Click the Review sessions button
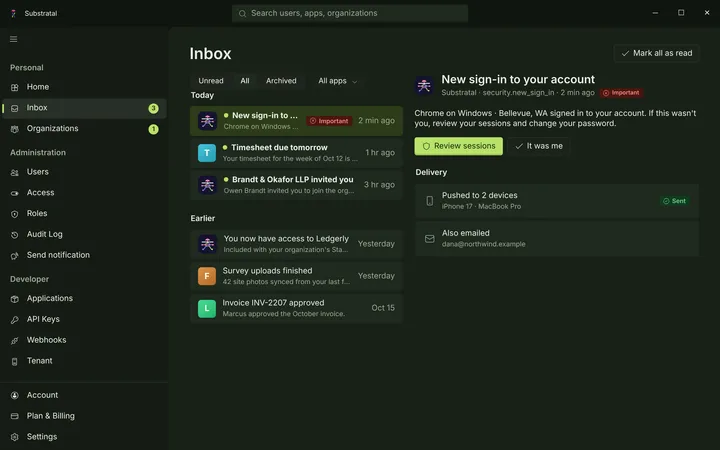This screenshot has height=450, width=720. pyautogui.click(x=458, y=146)
